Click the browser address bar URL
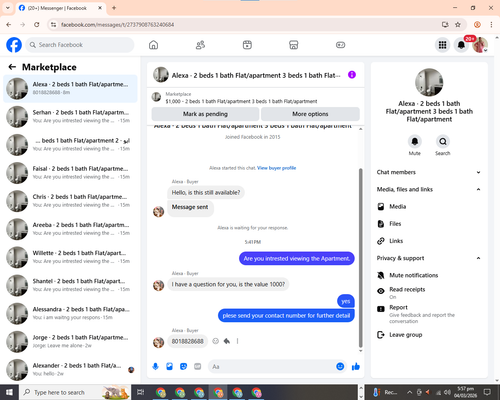This screenshot has width=500, height=400. click(117, 25)
